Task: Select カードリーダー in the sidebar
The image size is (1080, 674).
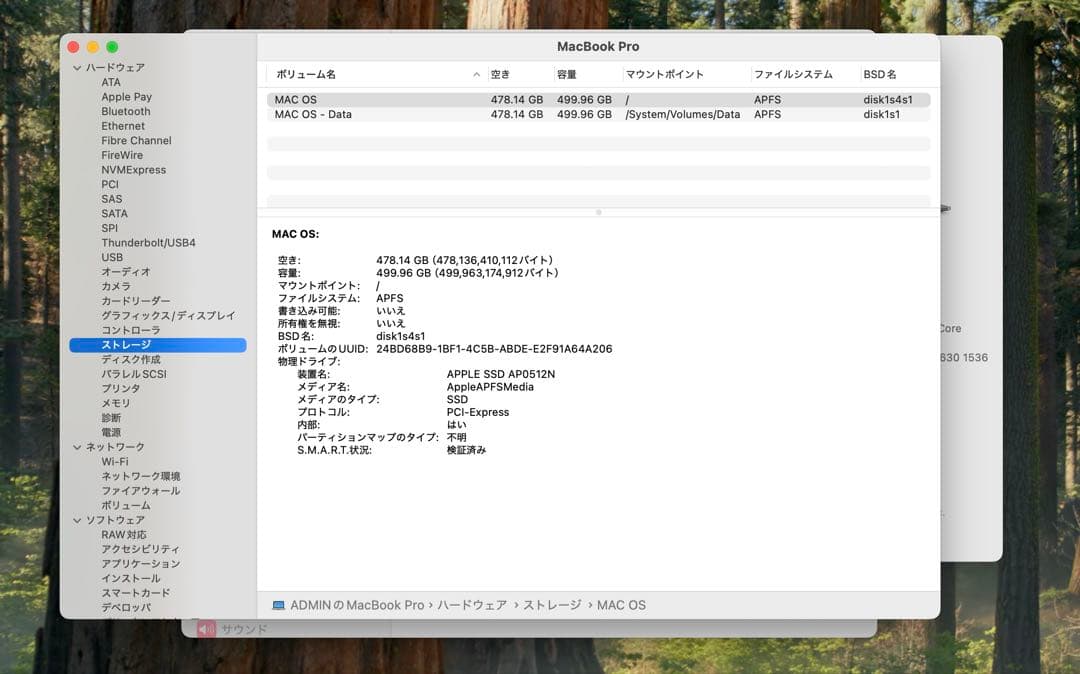Action: tap(136, 301)
